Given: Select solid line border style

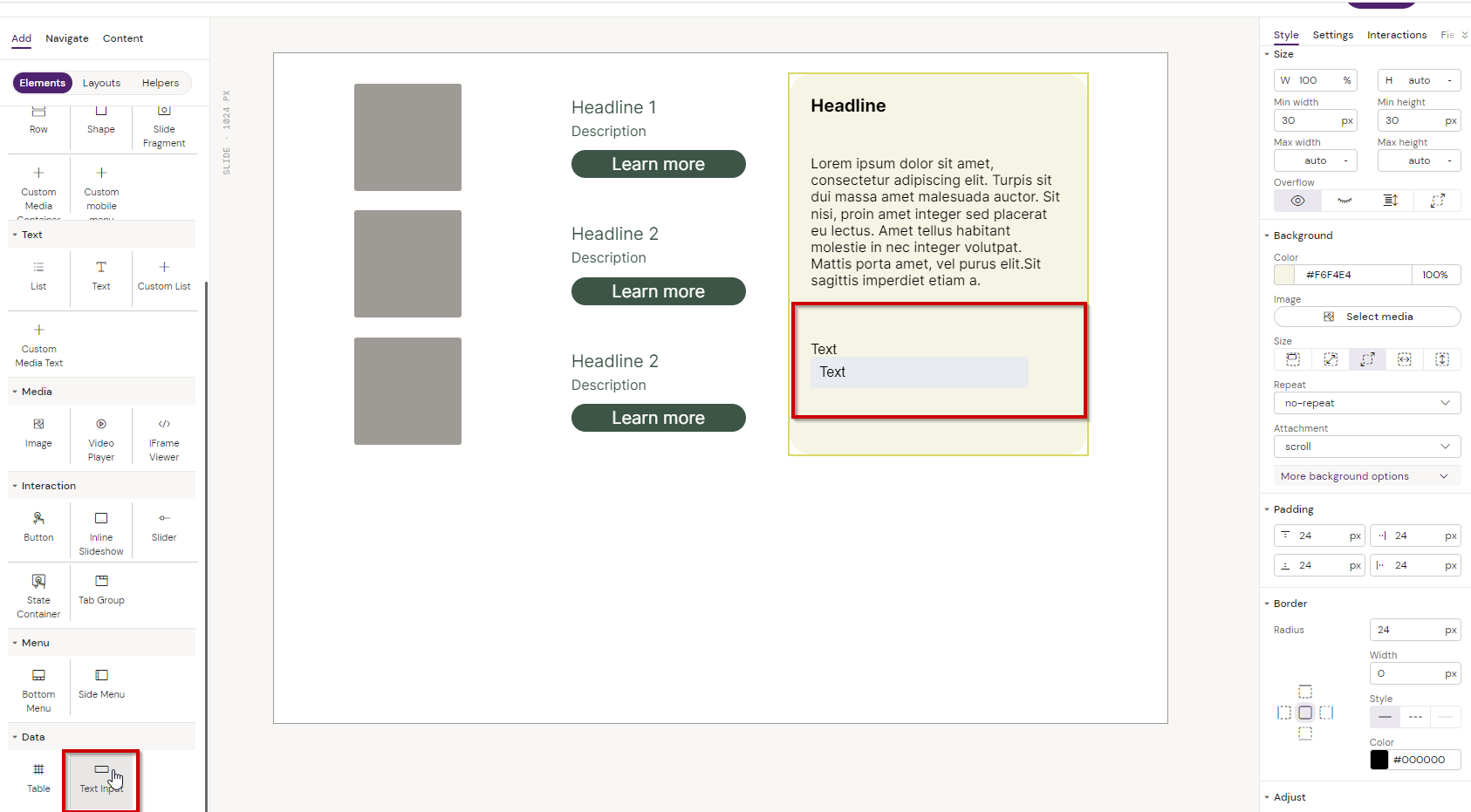Looking at the screenshot, I should click(x=1385, y=717).
